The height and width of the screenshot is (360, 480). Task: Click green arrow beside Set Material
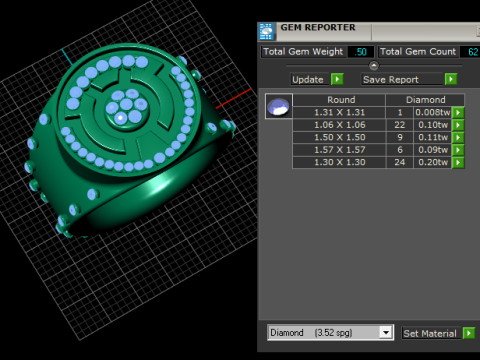coord(469,333)
